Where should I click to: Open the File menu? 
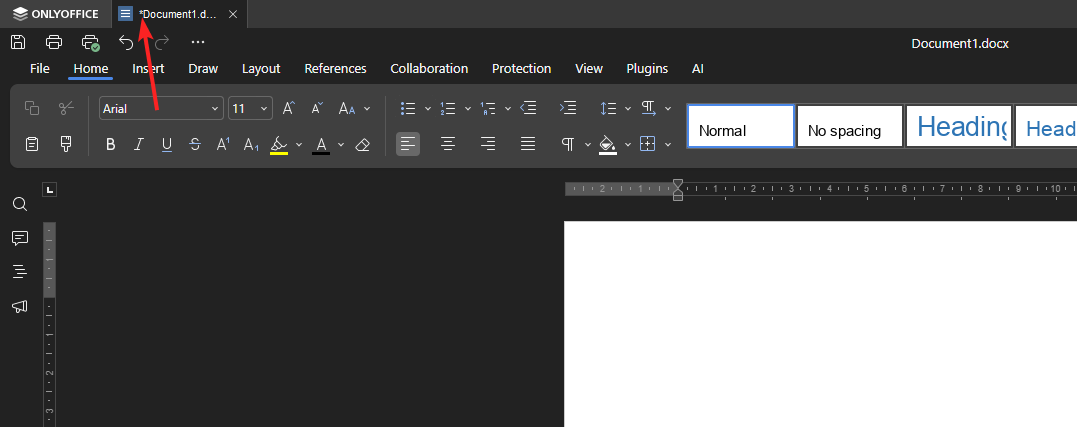point(40,69)
